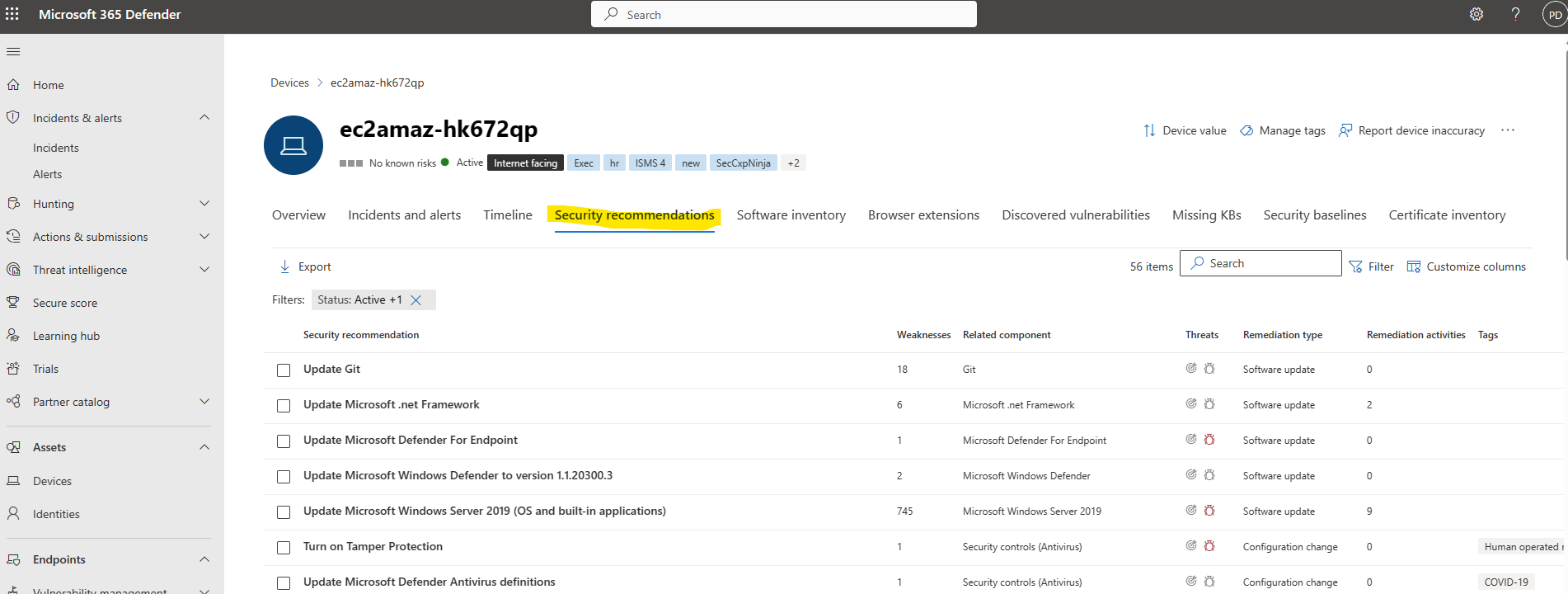Click the Devices laptop icon in sidebar
This screenshot has width=1568, height=594.
[13, 481]
